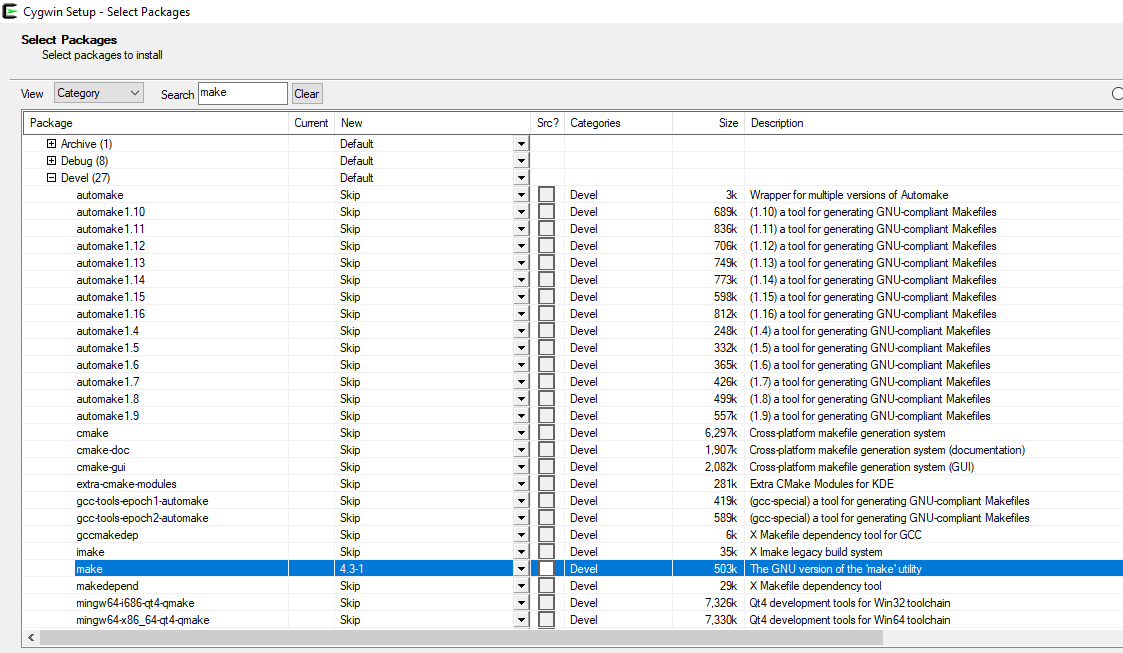Toggle source checkbox for imake
Screen dimensions: 1123x653
tap(546, 552)
